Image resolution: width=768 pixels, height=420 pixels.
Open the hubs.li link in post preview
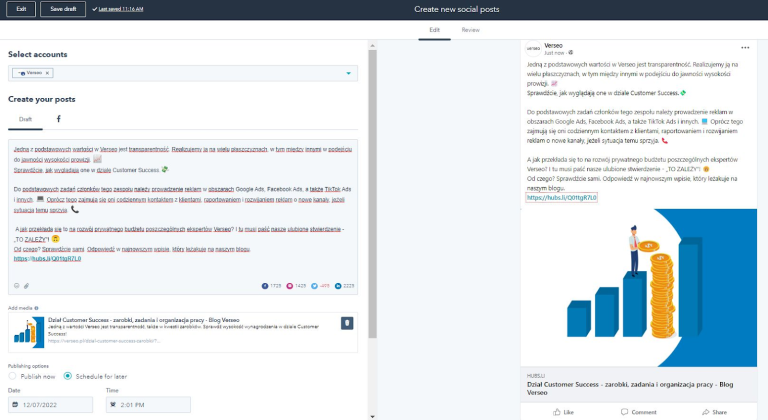click(x=562, y=198)
